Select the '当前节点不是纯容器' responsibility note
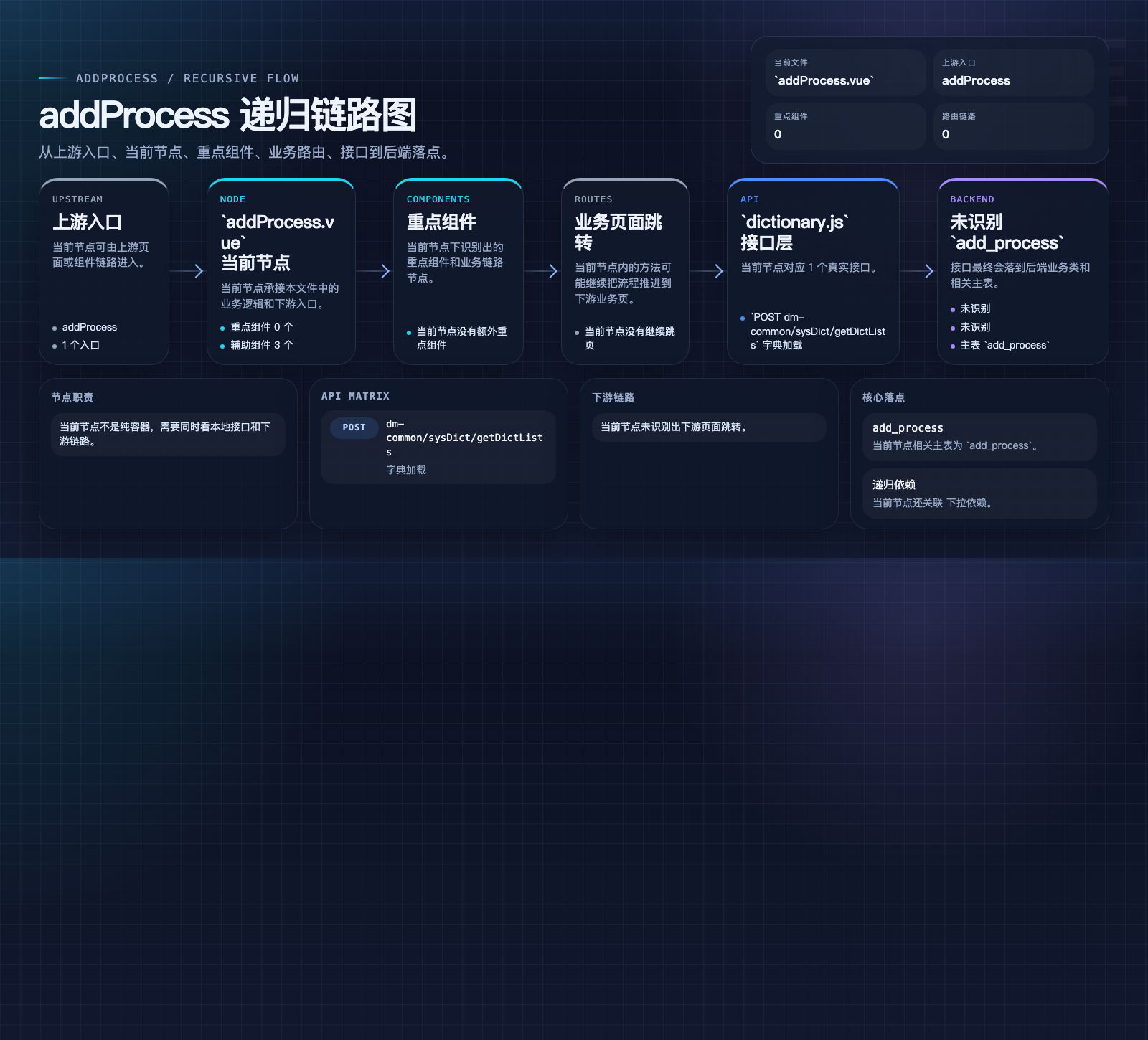The image size is (1148, 1040). tap(168, 434)
